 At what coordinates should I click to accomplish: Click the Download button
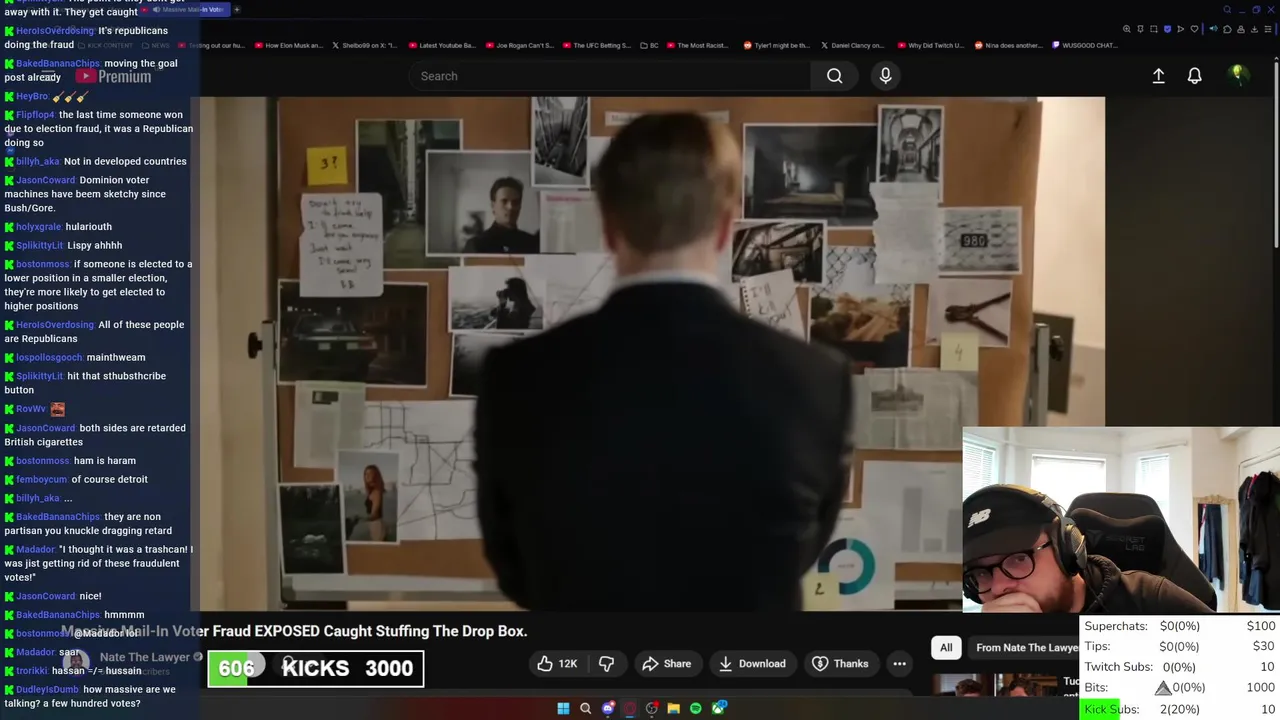coord(752,663)
